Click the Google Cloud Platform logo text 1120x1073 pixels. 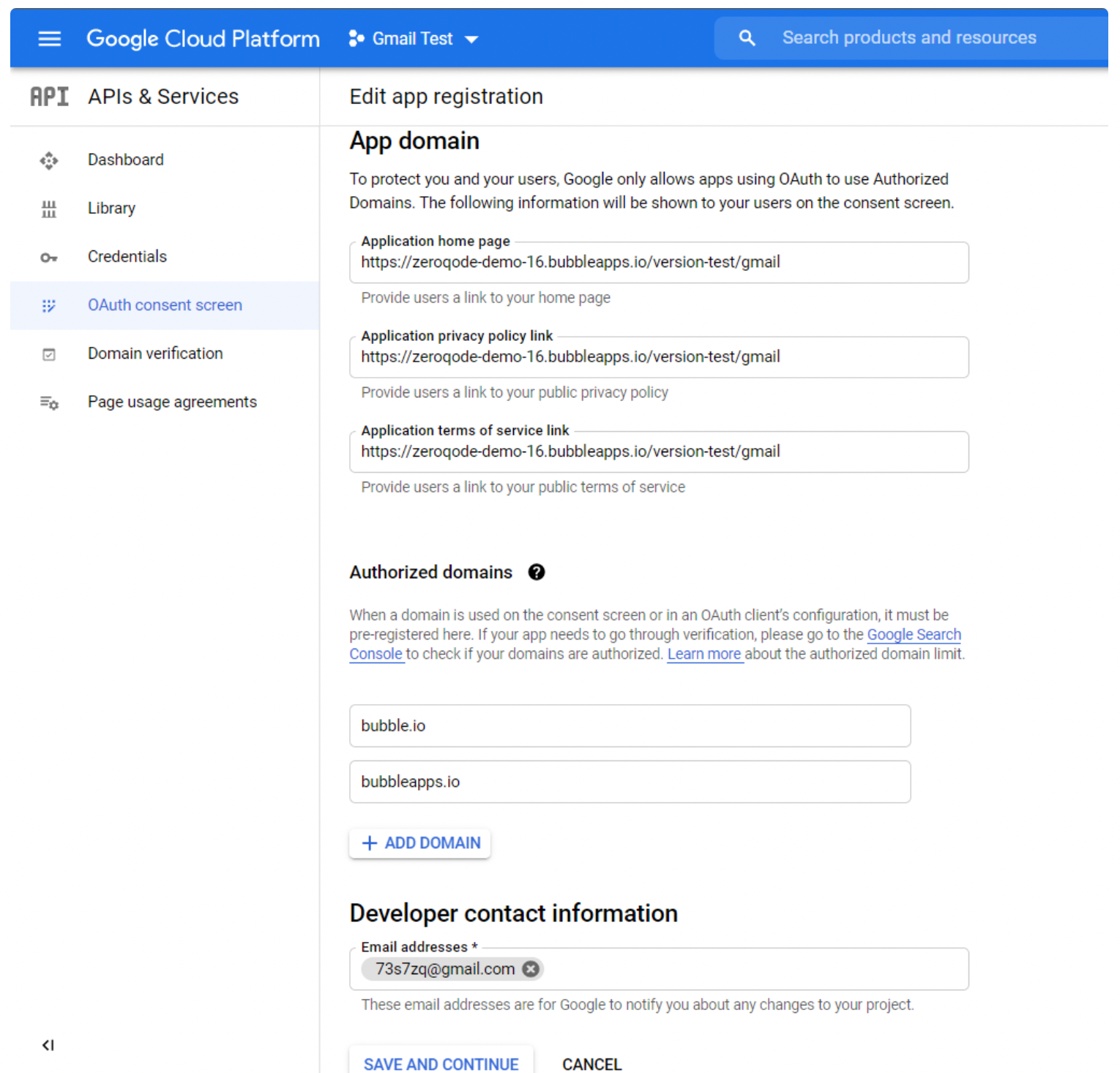tap(203, 39)
